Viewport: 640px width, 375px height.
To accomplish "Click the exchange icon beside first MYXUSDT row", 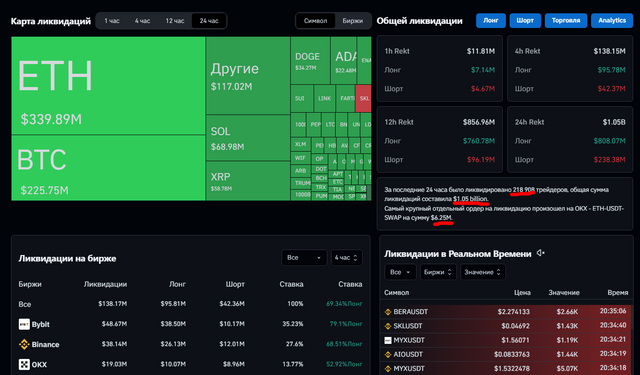I will [388, 340].
